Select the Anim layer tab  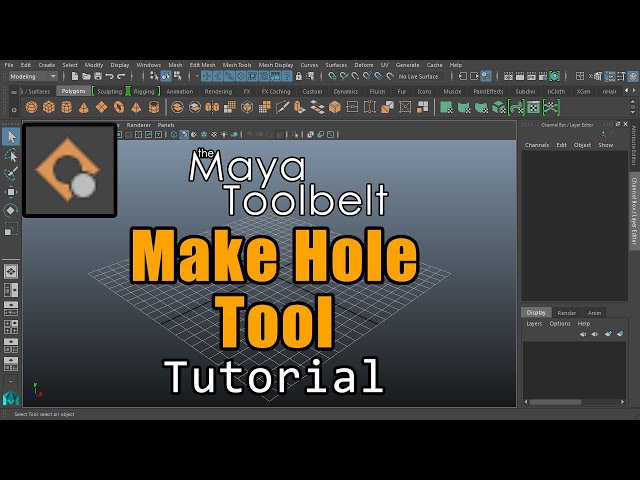[594, 313]
